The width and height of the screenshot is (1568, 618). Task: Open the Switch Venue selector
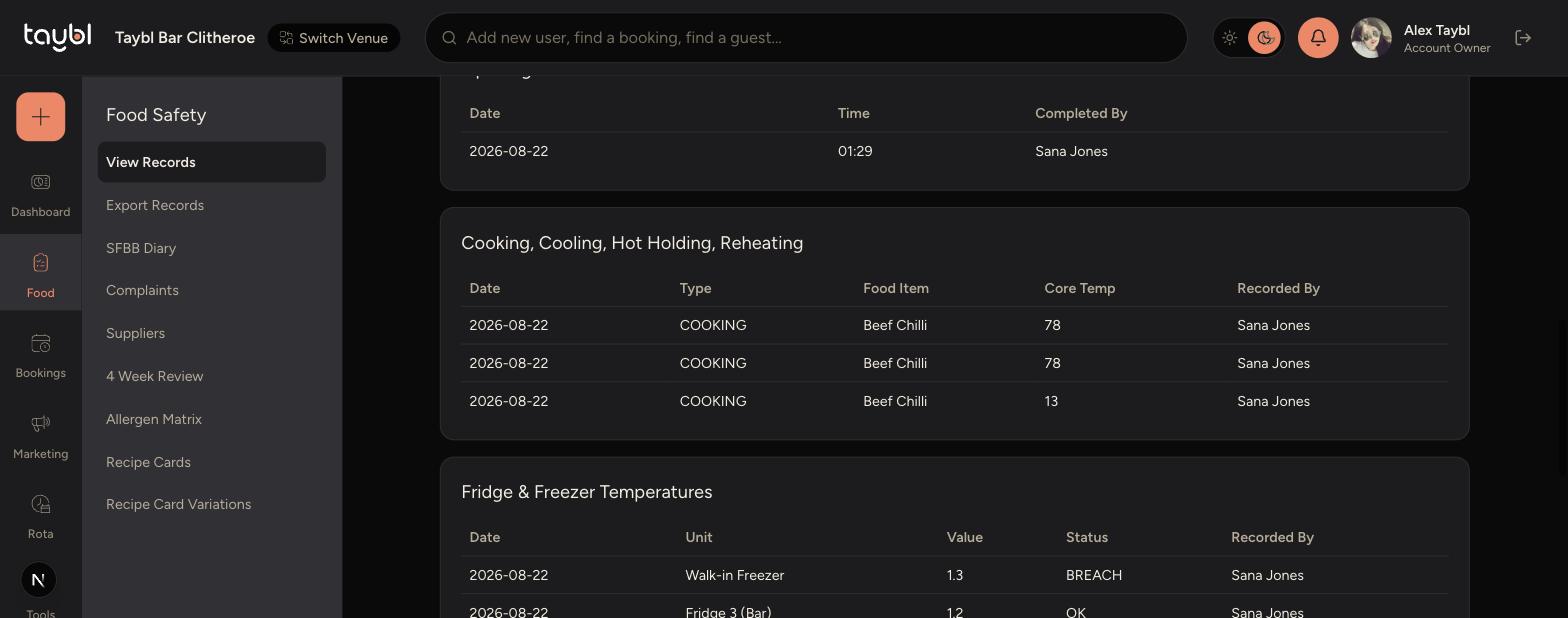(334, 38)
